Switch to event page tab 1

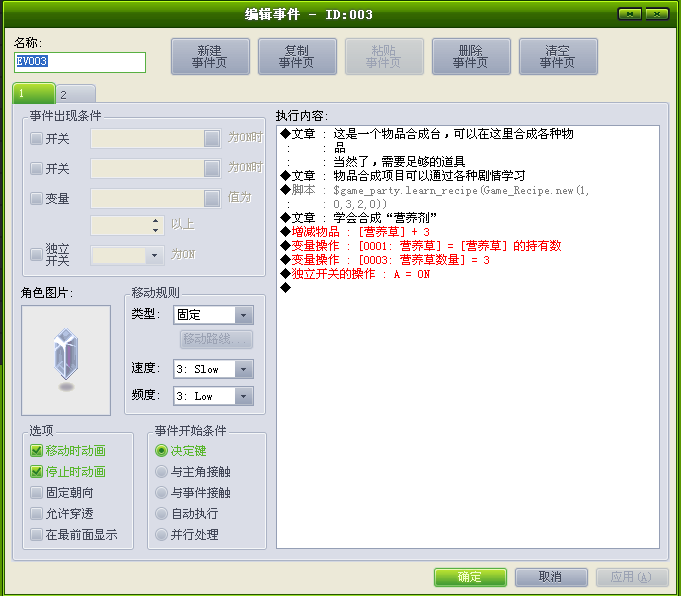coord(34,93)
